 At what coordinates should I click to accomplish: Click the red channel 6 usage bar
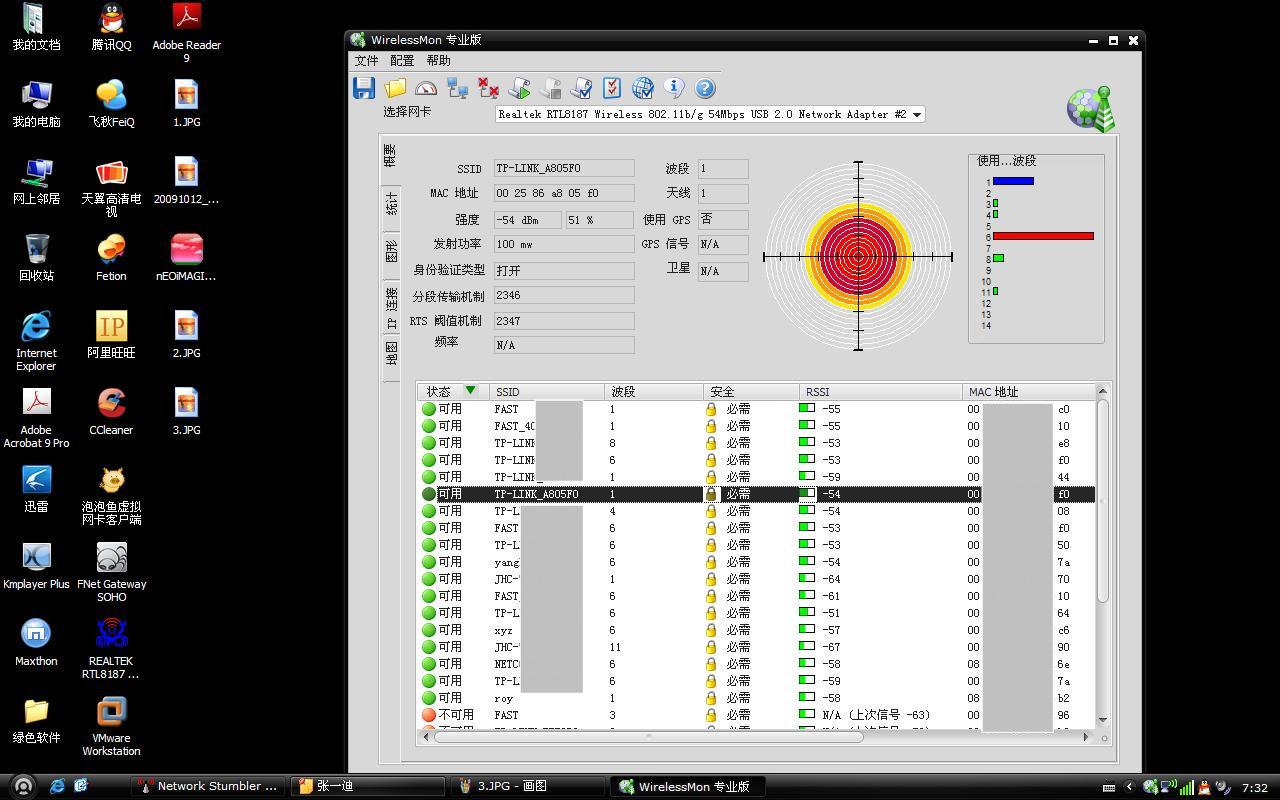(x=1043, y=236)
